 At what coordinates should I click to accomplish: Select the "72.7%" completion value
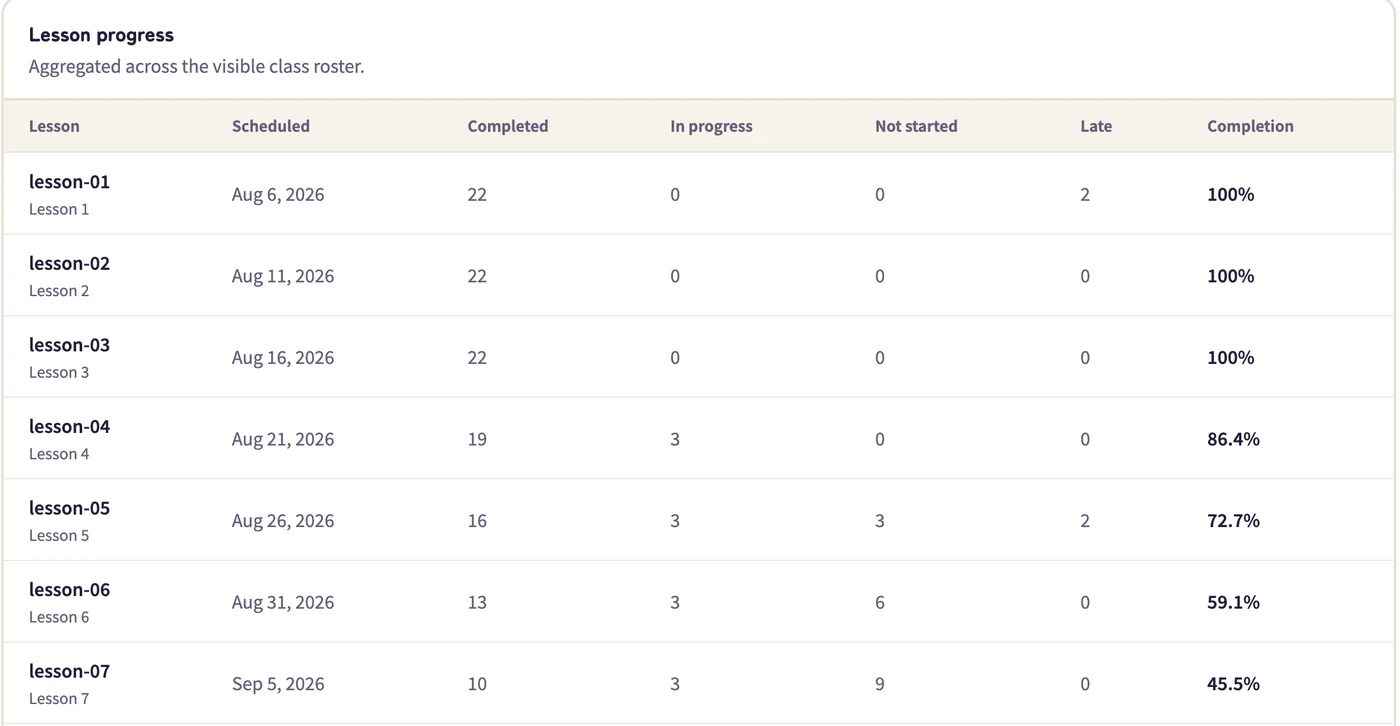pyautogui.click(x=1233, y=521)
